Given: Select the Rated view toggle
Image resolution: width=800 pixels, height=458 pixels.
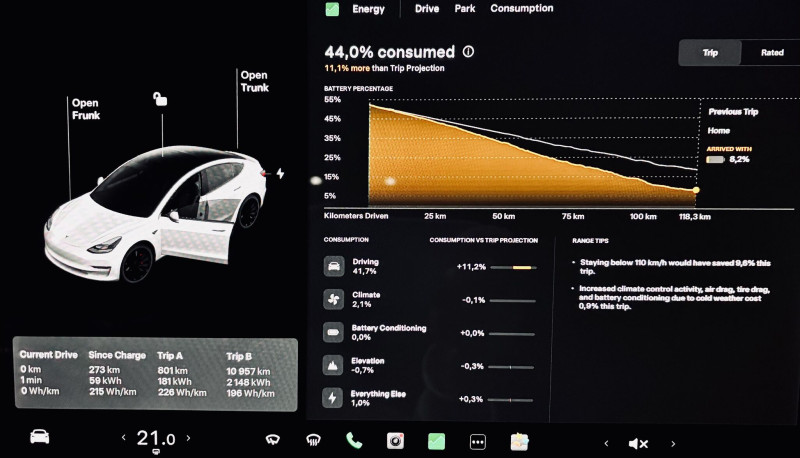Looking at the screenshot, I should [x=772, y=53].
